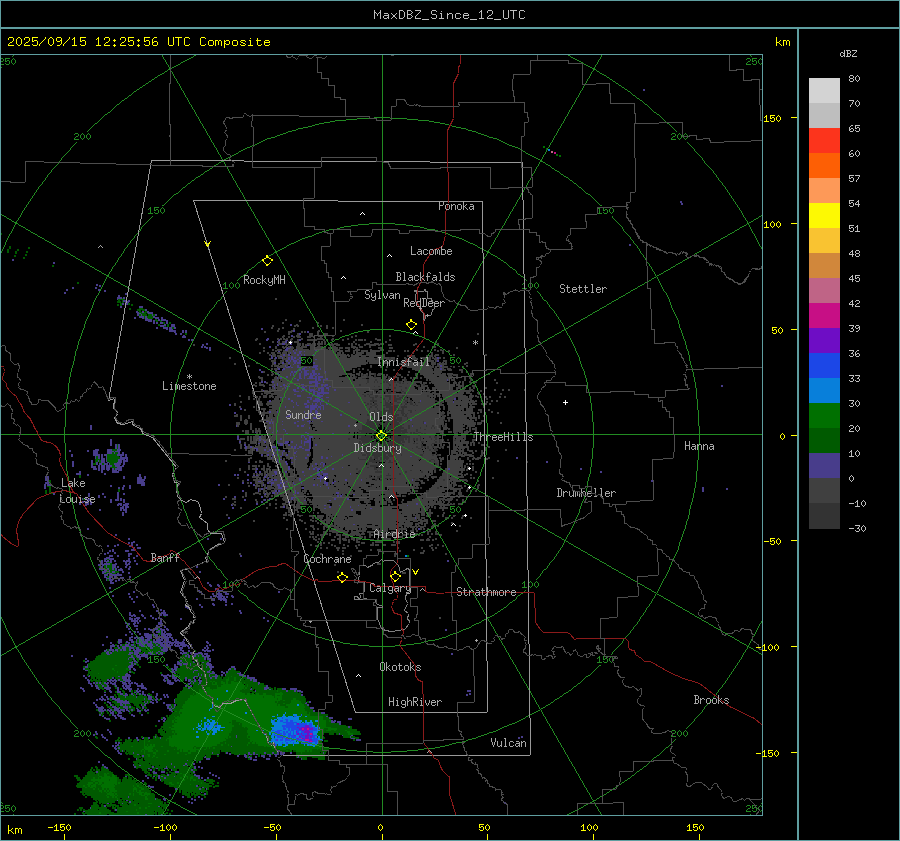This screenshot has width=900, height=841.
Task: Click the yellow diamond marker beside RockyMH
Action: tap(267, 261)
